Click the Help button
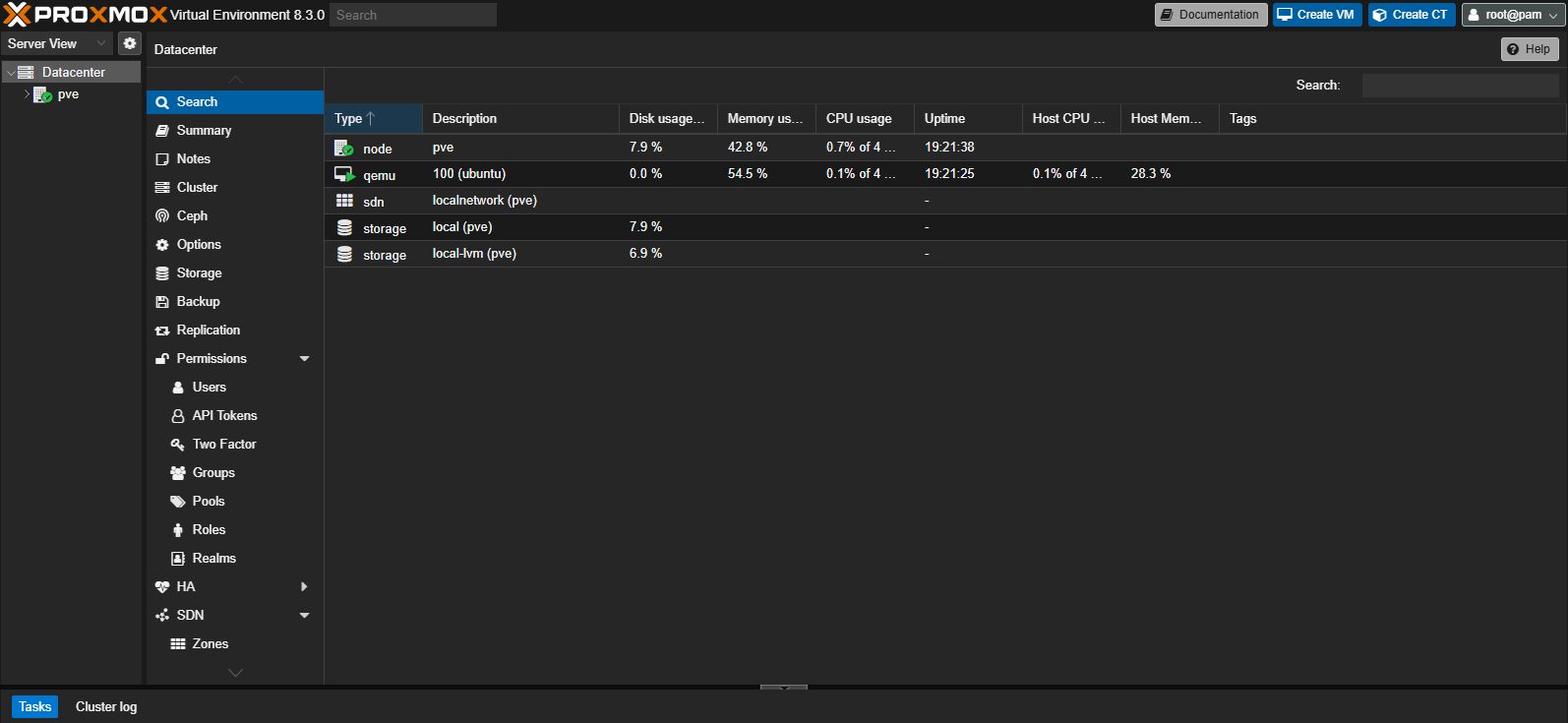Image resolution: width=1568 pixels, height=723 pixels. pyautogui.click(x=1530, y=49)
